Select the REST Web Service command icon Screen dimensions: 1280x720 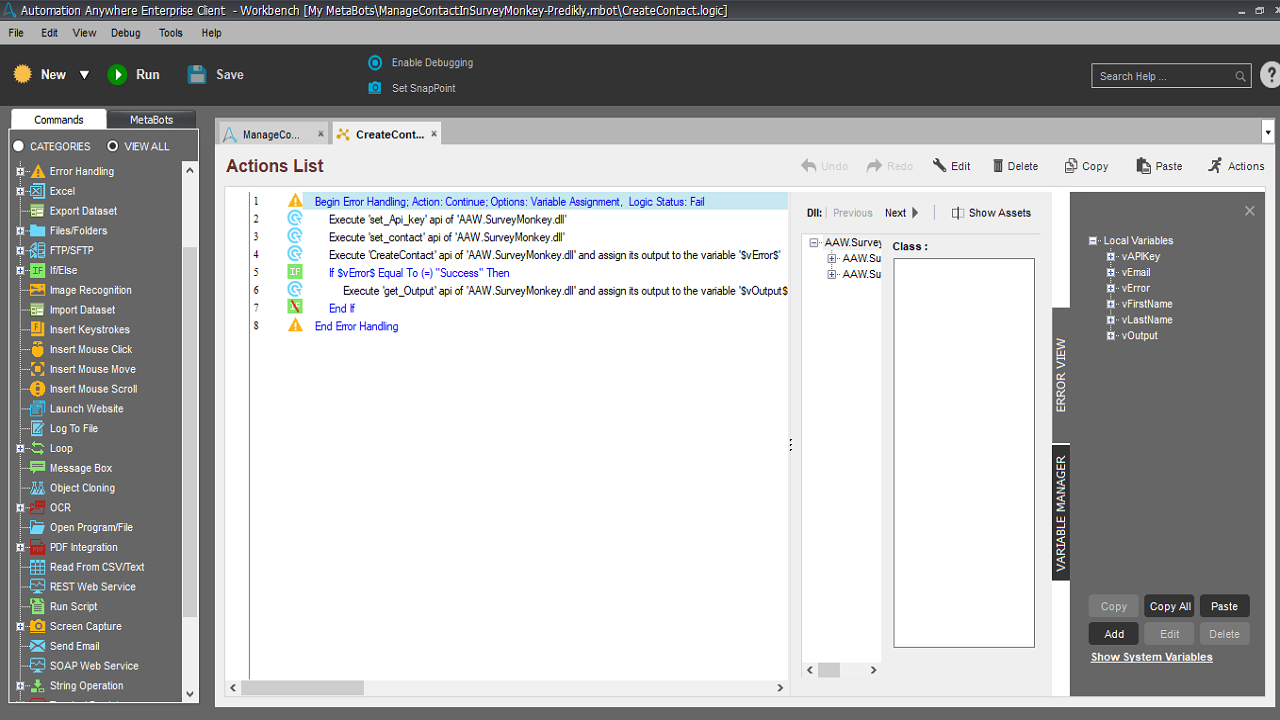coord(37,587)
